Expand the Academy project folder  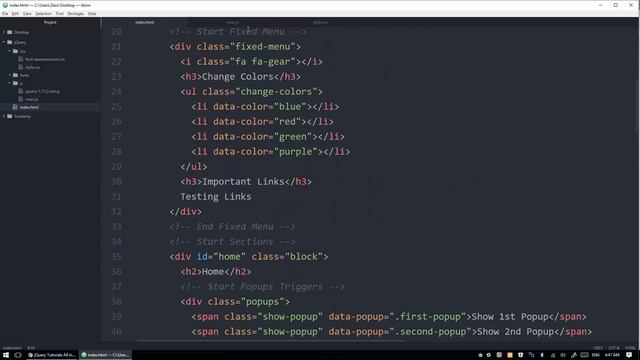4,116
